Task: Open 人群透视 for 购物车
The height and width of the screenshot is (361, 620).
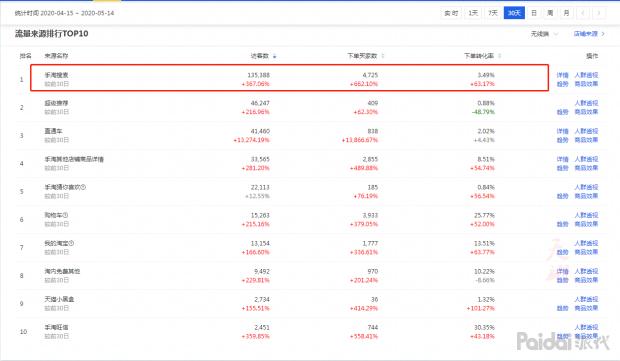Action: [586, 215]
